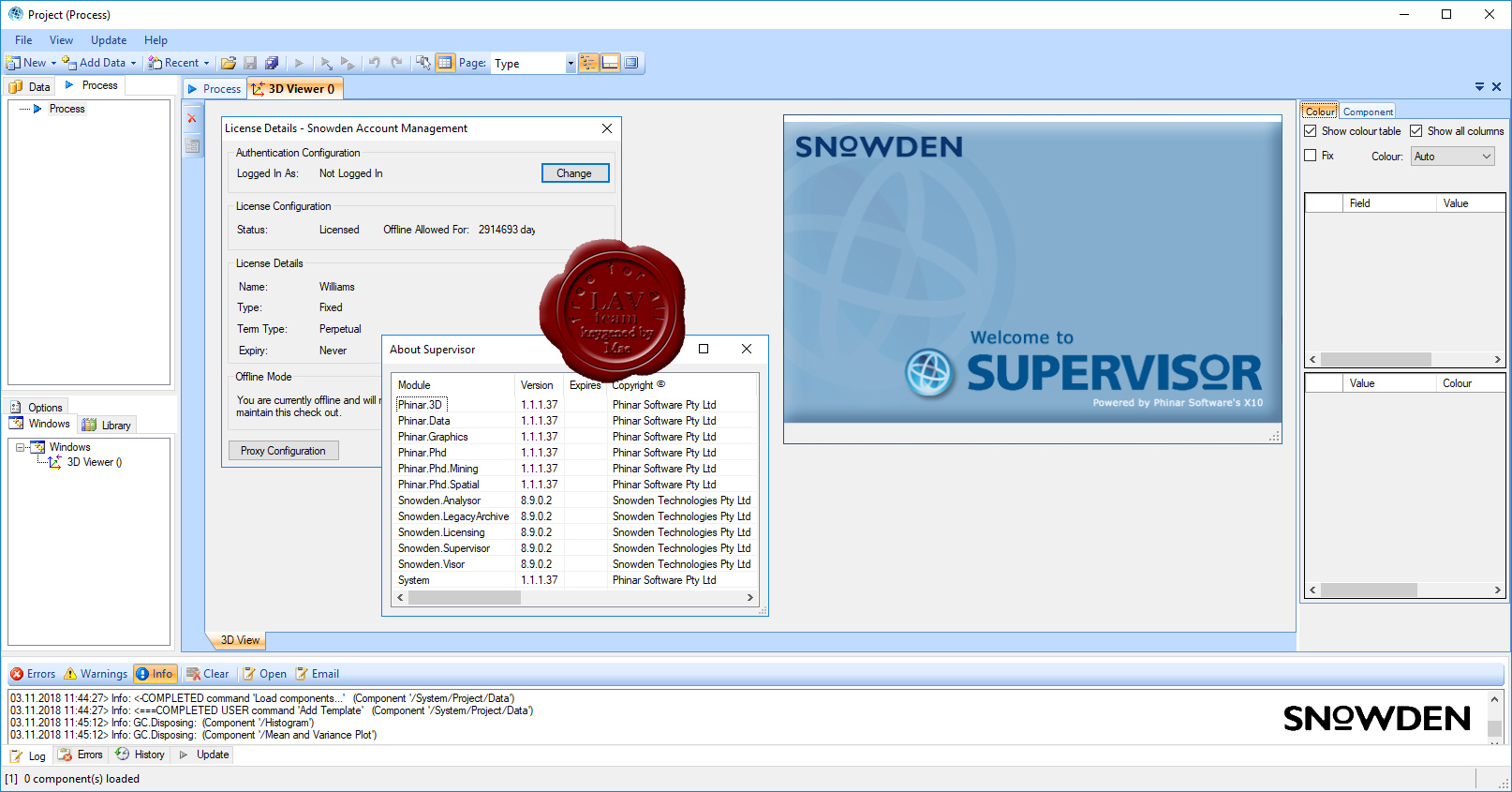Screen dimensions: 1512x792
Task: Filter log by Warnings icon
Action: pyautogui.click(x=70, y=674)
